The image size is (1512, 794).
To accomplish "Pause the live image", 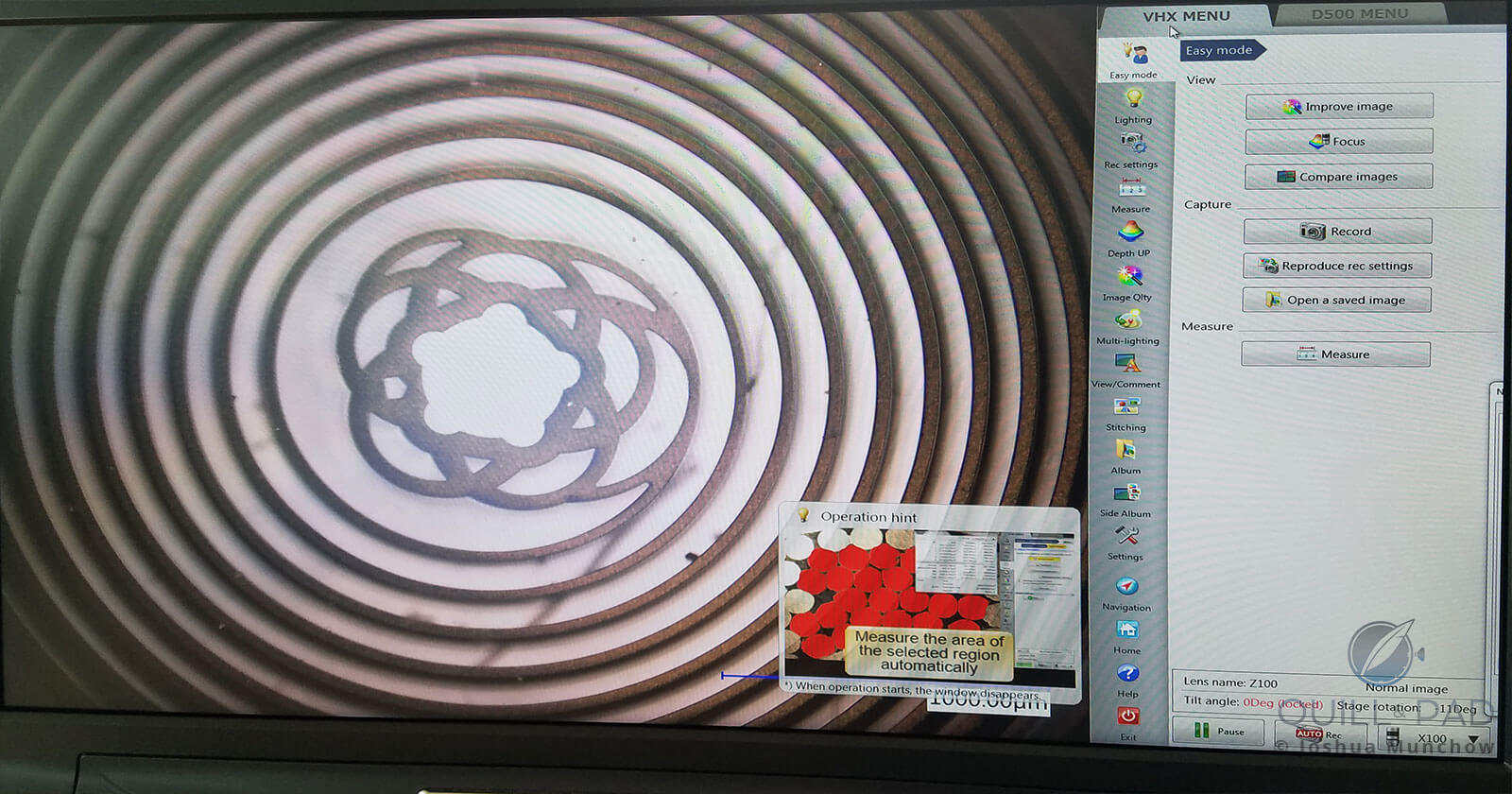I will [x=1218, y=731].
